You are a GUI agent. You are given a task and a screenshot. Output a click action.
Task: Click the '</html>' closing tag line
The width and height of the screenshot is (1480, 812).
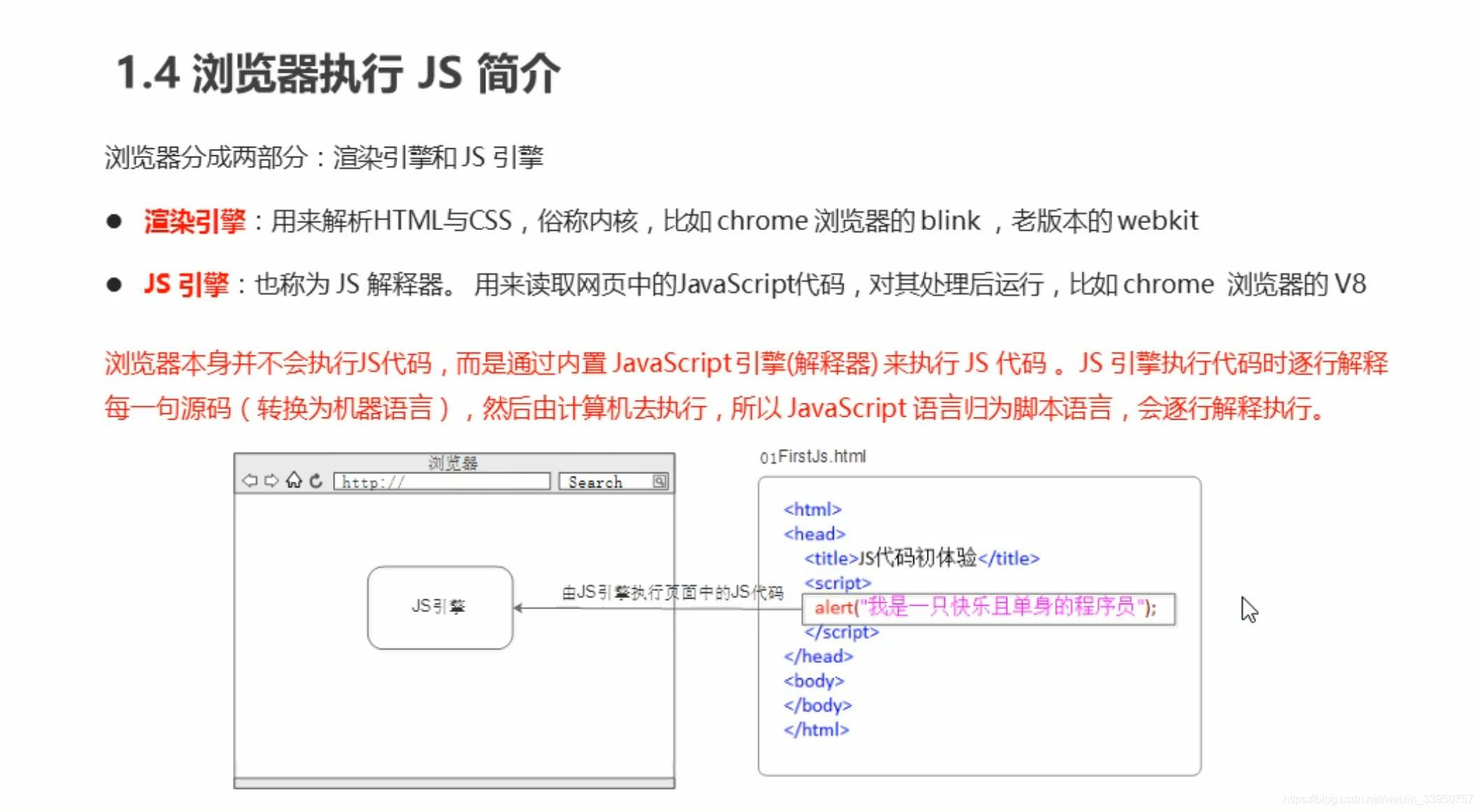[816, 729]
